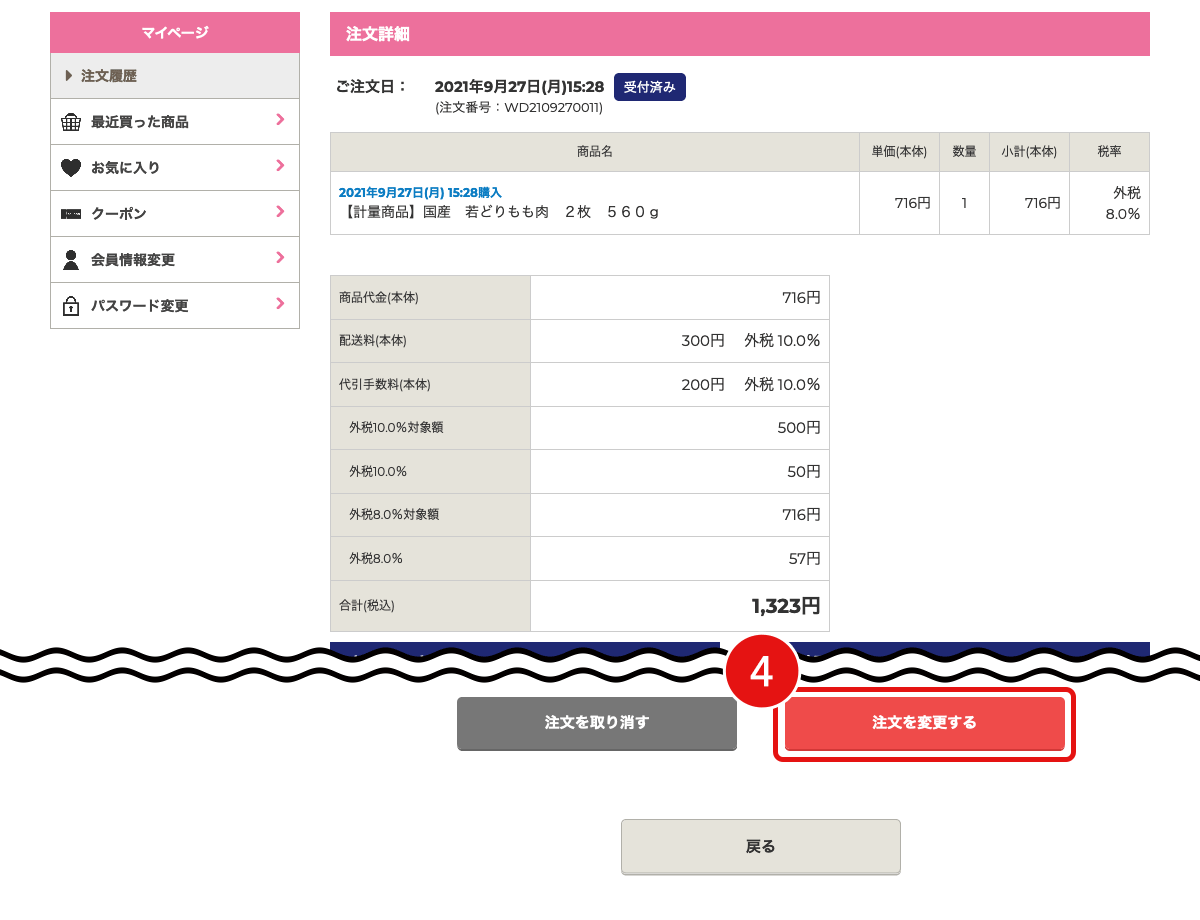Open the 注文履歴 menu item
This screenshot has width=1200, height=920.
click(x=109, y=76)
